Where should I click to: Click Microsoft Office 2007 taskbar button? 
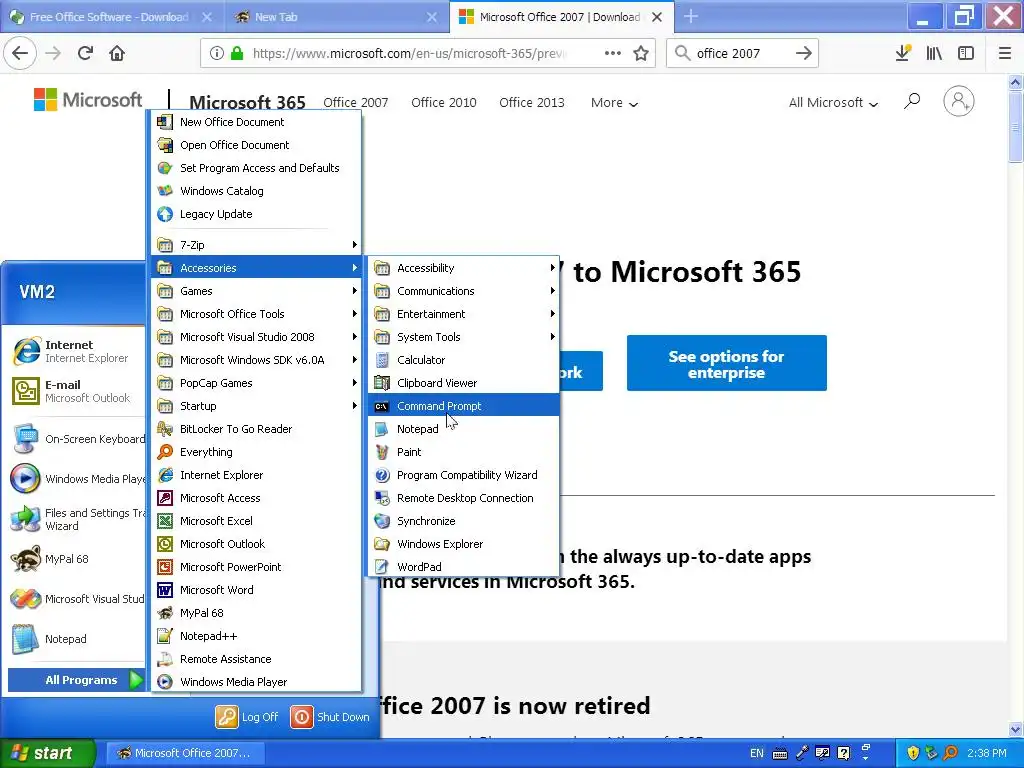[x=185, y=753]
